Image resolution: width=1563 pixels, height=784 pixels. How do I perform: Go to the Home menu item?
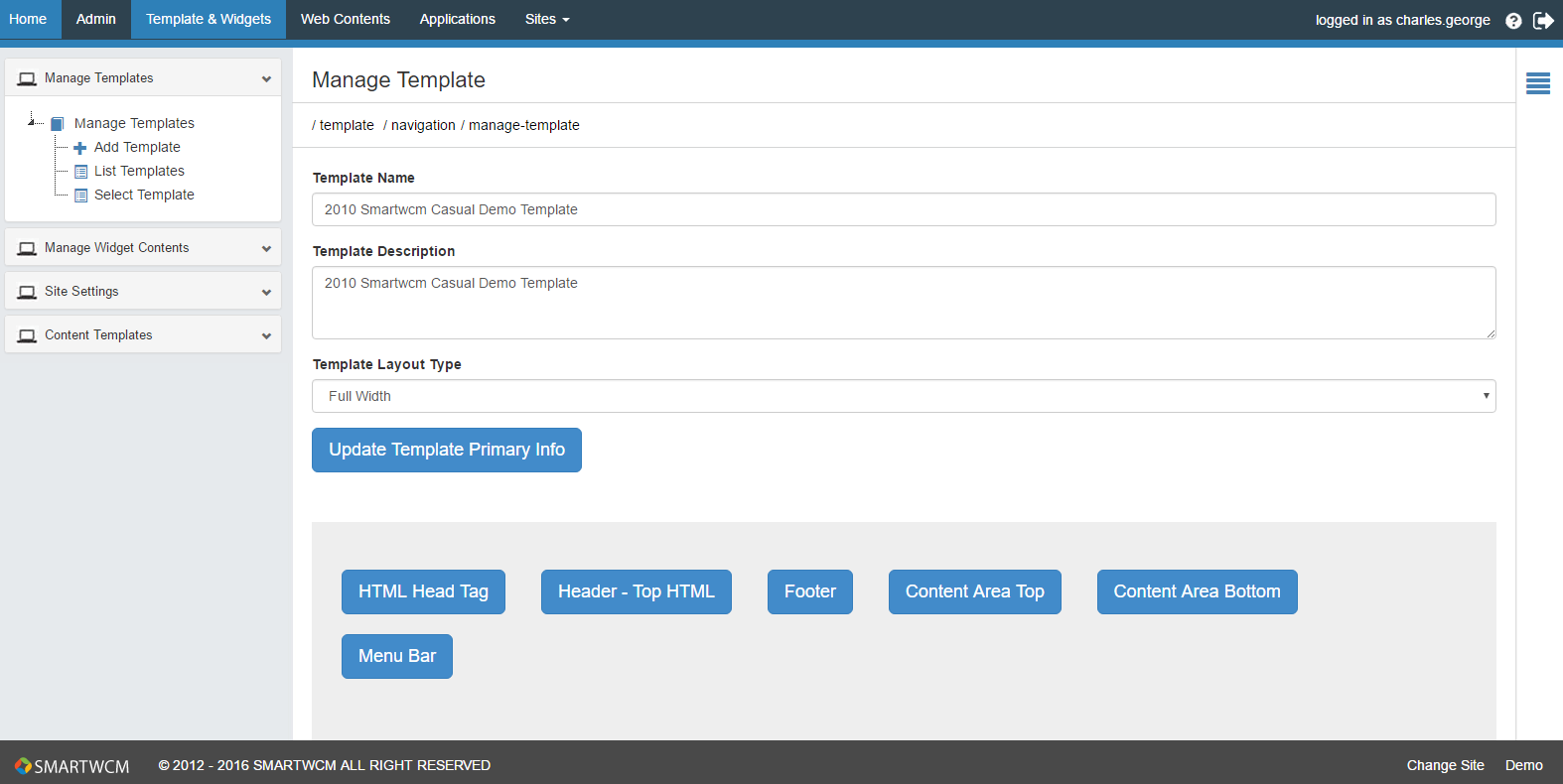(28, 20)
